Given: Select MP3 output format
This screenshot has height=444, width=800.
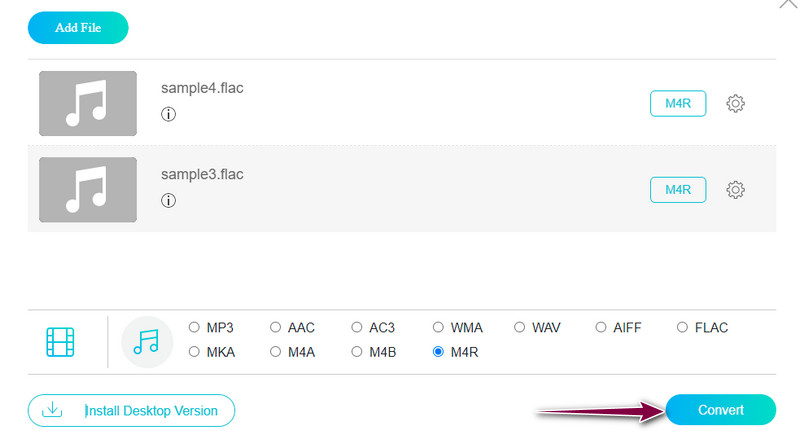Looking at the screenshot, I should tap(195, 327).
